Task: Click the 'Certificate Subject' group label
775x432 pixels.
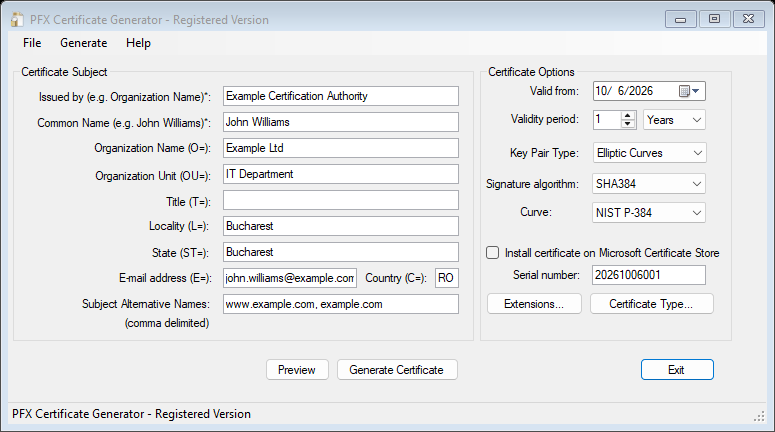Action: click(64, 72)
